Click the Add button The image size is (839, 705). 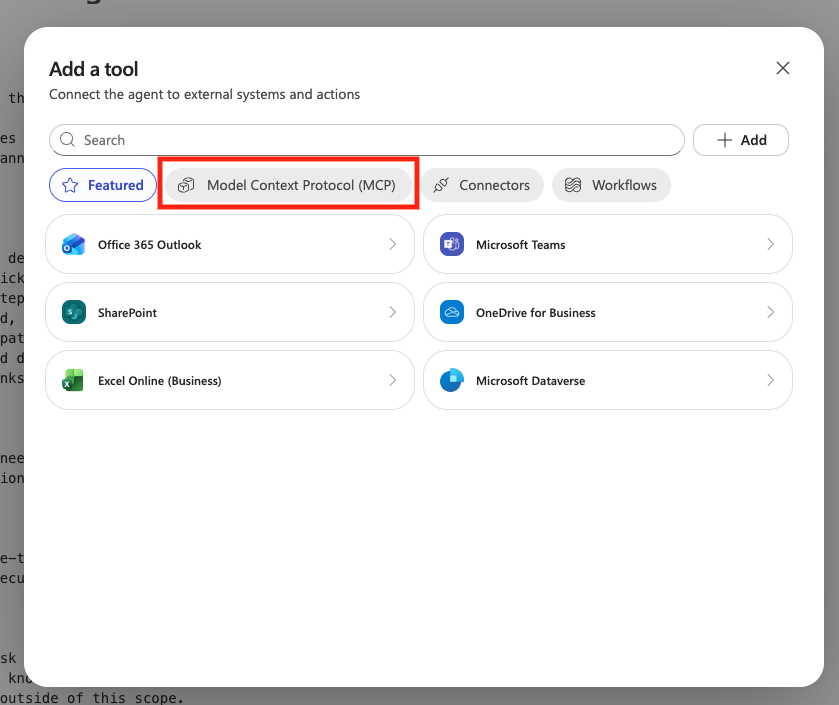click(741, 140)
